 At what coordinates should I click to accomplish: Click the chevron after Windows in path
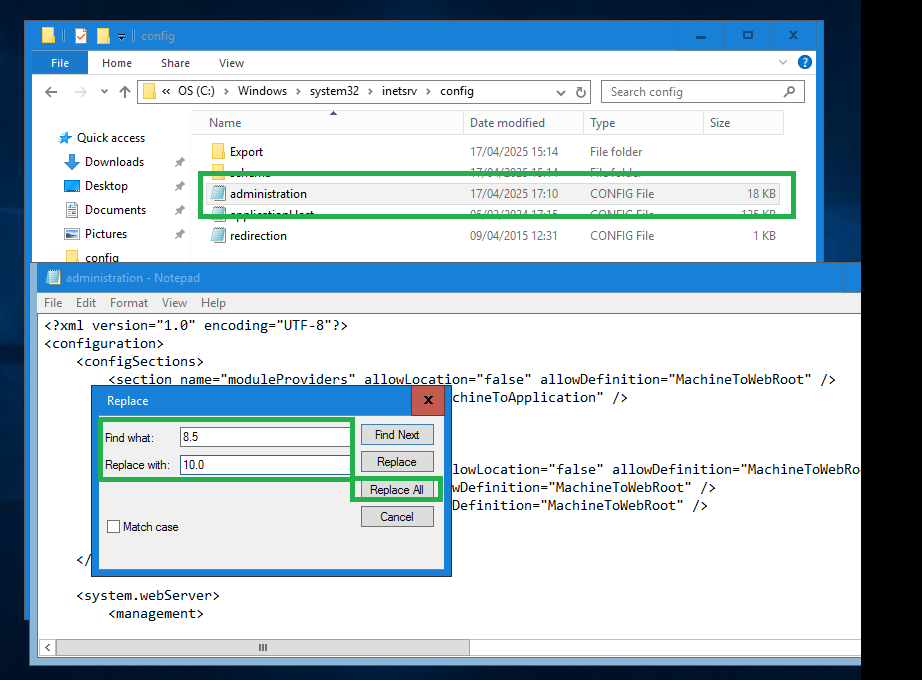[x=298, y=91]
